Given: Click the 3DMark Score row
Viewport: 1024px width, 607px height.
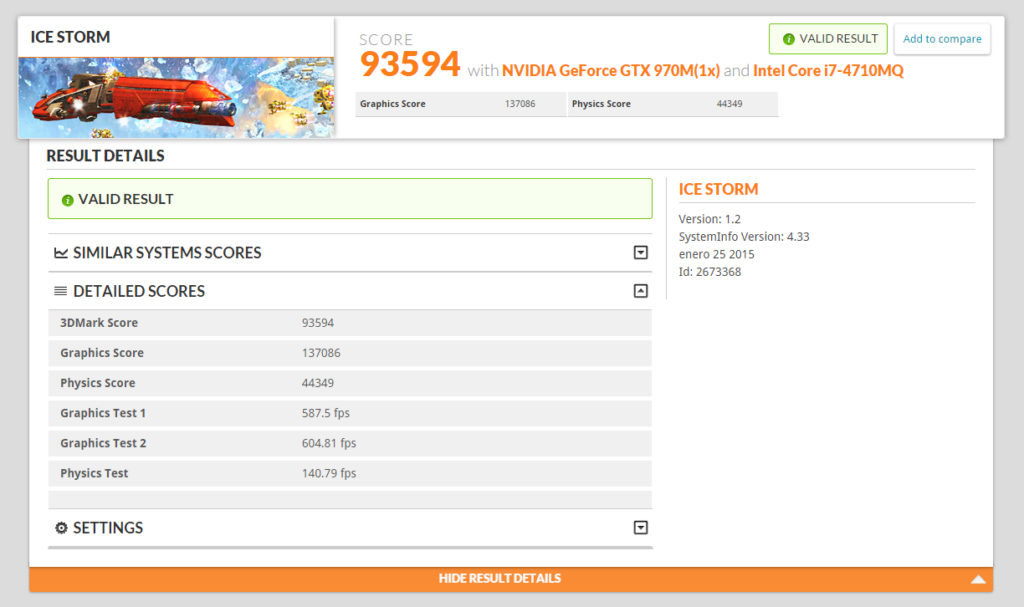Looking at the screenshot, I should (x=350, y=323).
